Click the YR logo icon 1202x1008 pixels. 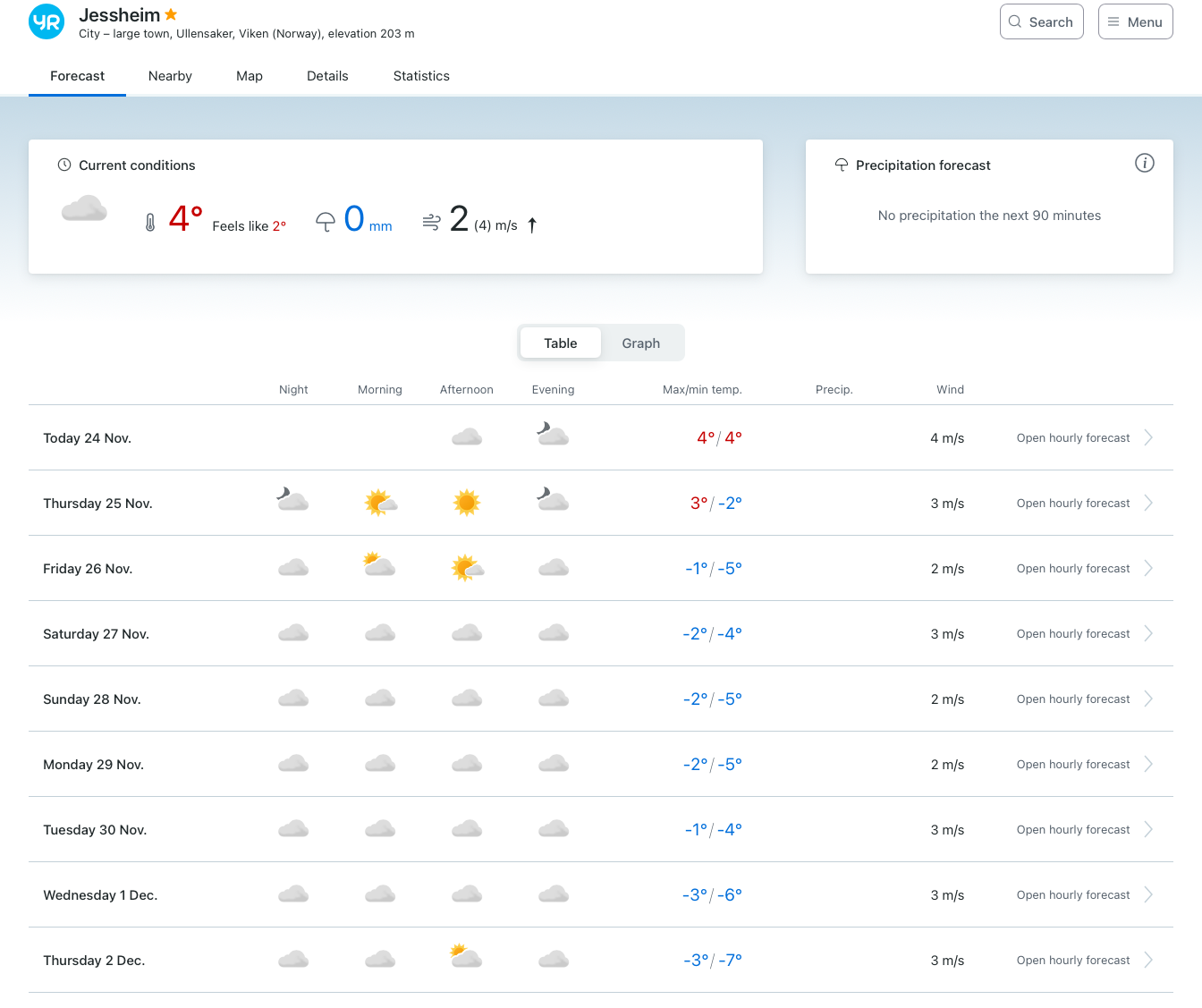click(47, 22)
